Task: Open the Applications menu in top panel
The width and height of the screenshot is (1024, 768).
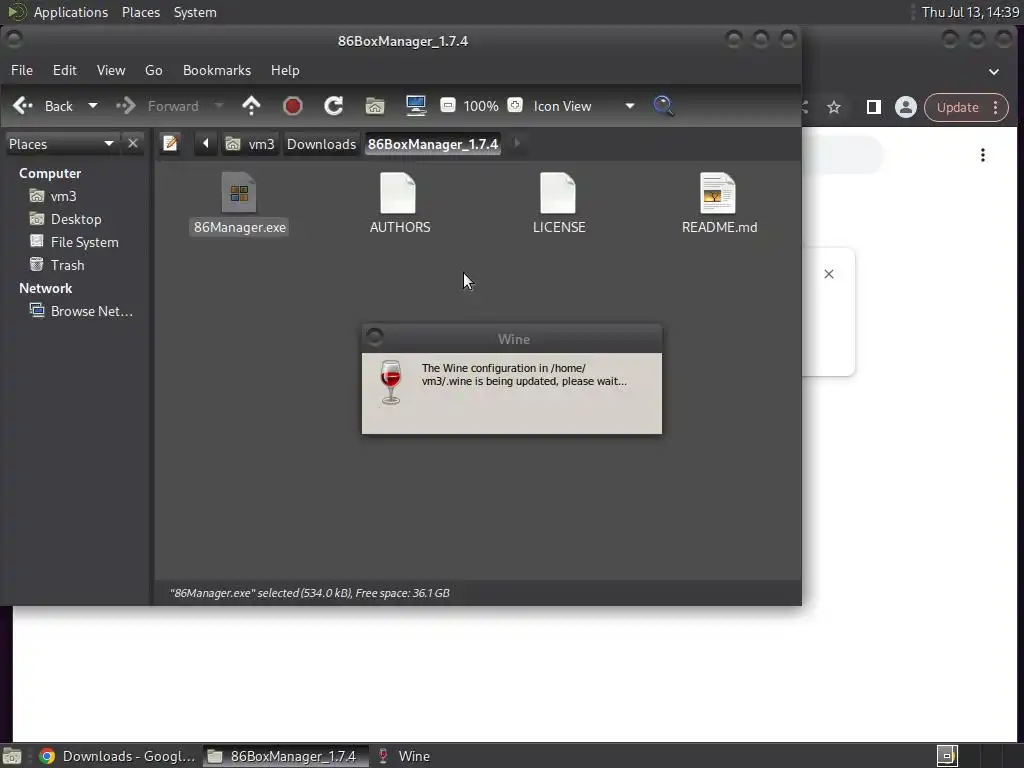Action: tap(71, 12)
